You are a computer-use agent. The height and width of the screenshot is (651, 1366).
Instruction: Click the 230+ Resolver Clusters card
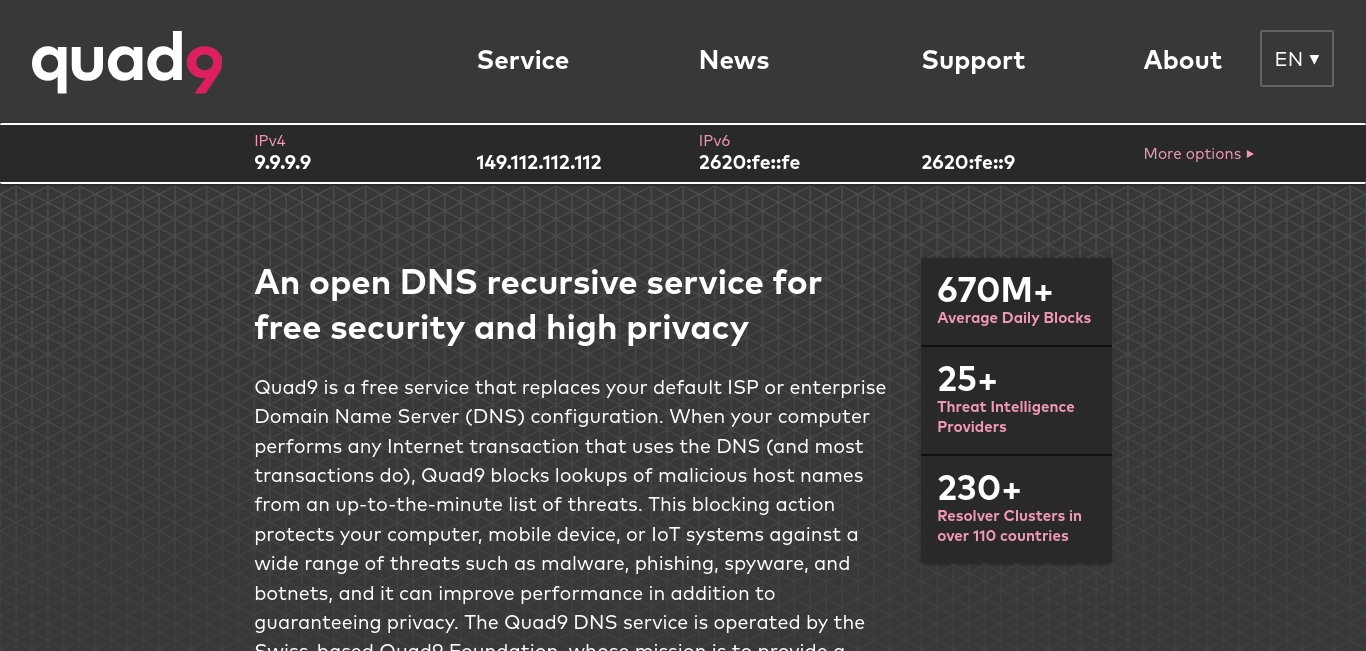1016,510
